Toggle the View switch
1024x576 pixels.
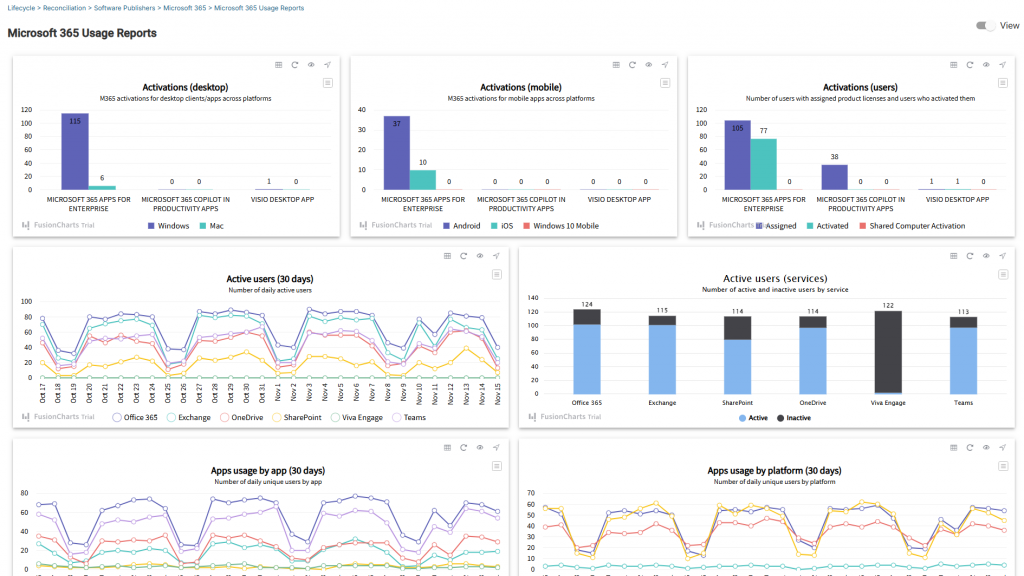(x=986, y=26)
